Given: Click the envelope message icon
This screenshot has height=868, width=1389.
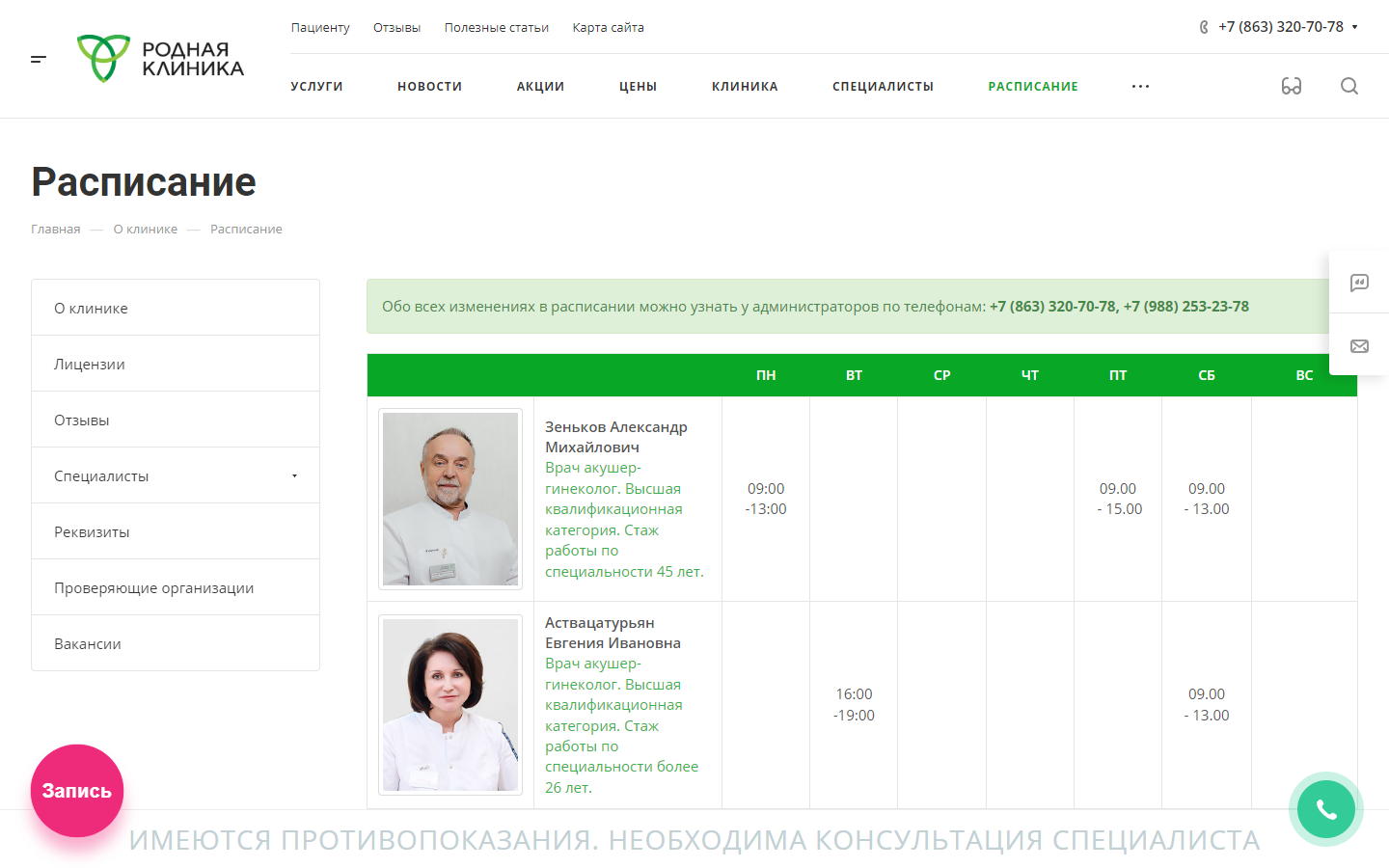Looking at the screenshot, I should [x=1359, y=346].
